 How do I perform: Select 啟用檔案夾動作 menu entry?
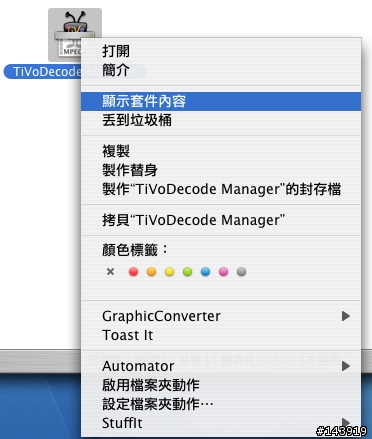221,385
